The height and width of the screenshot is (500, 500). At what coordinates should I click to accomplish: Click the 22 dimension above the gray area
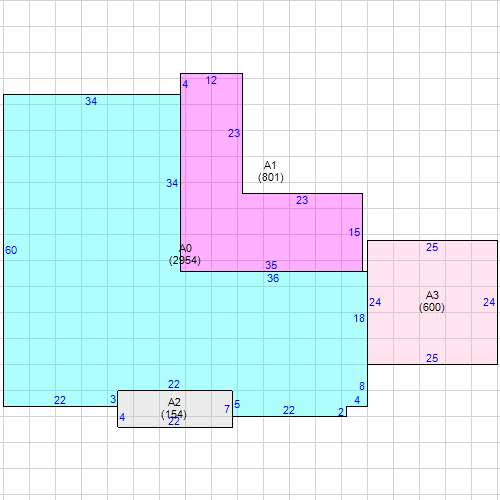coord(174,384)
